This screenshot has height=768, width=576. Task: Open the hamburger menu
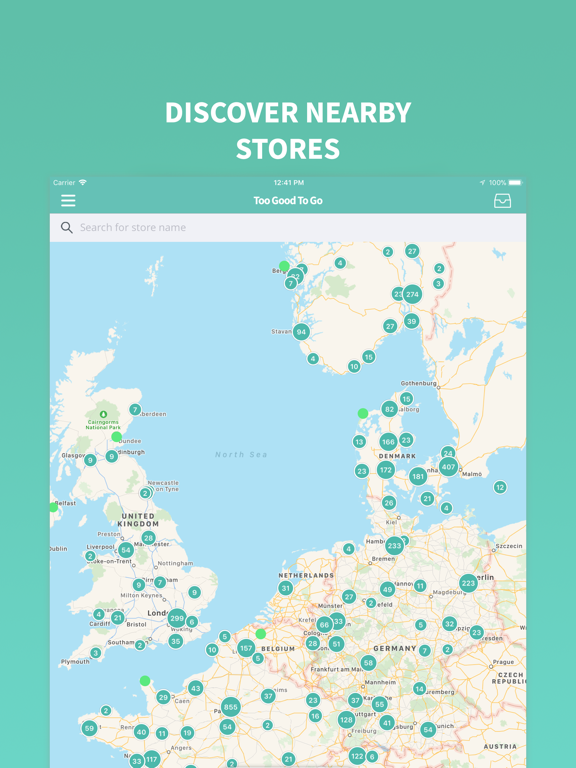pos(68,200)
